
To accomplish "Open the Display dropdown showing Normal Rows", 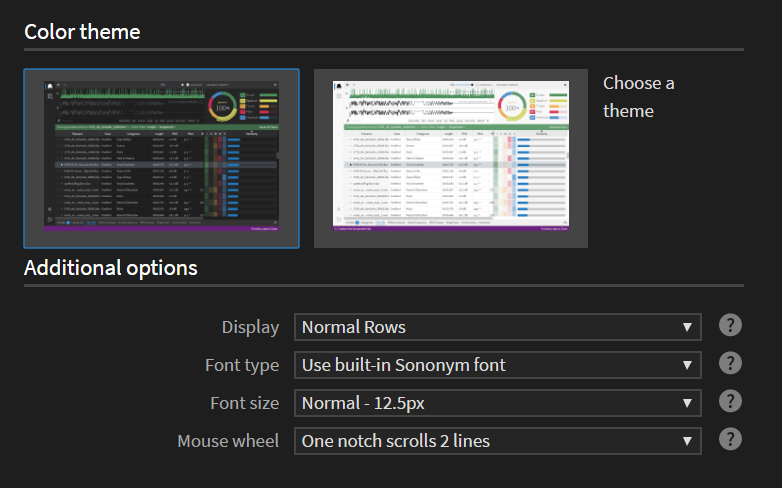I will [498, 327].
